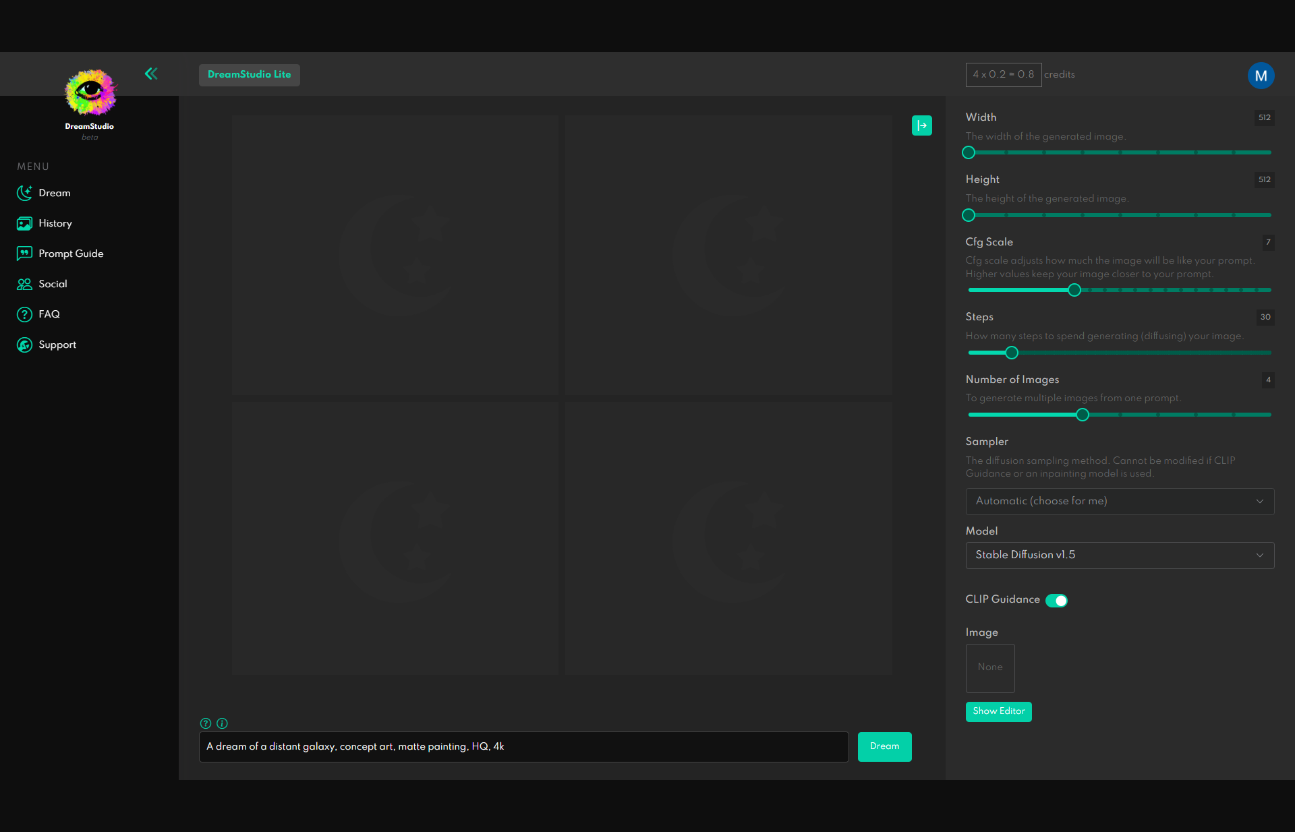Click the help question icon above prompt
The width and height of the screenshot is (1295, 832).
tap(206, 723)
